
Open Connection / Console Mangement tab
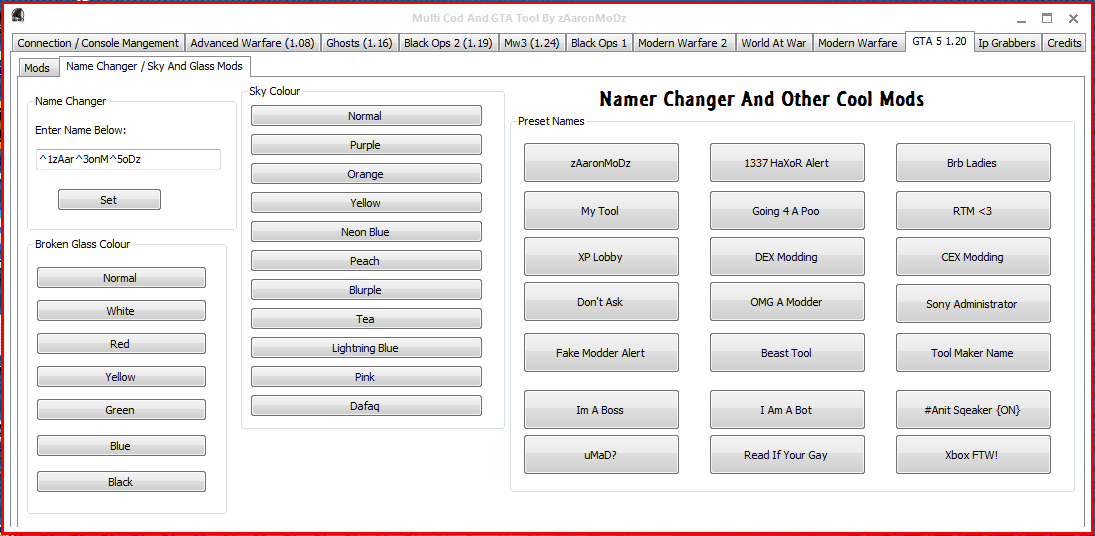click(x=98, y=43)
